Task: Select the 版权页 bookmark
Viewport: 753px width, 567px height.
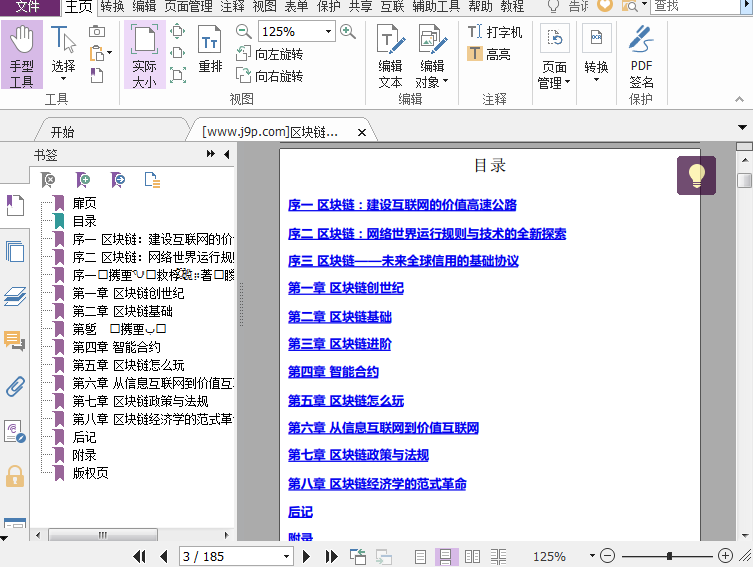Action: 90,473
